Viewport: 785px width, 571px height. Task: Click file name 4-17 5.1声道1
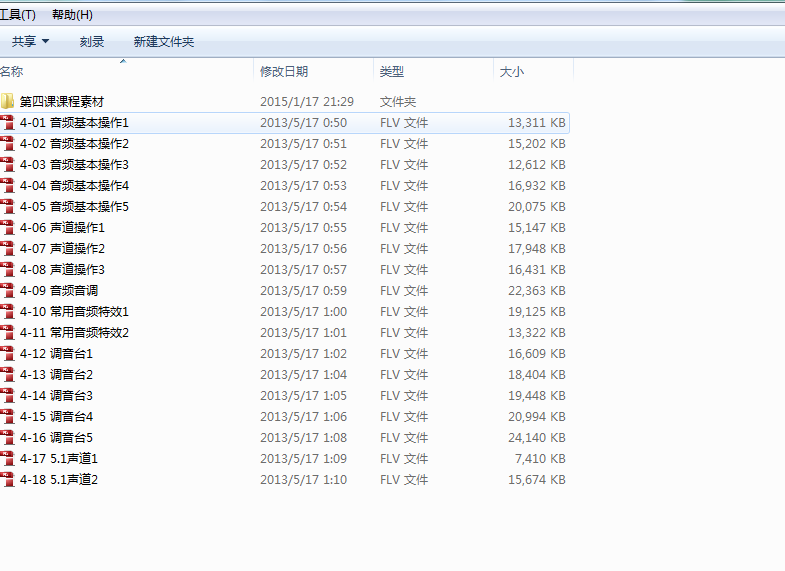click(x=59, y=459)
